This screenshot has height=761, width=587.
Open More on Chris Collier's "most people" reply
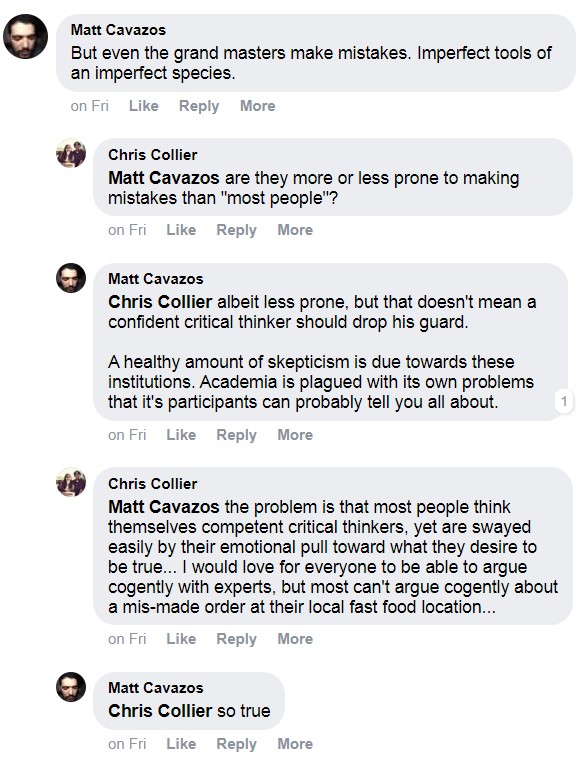tap(295, 230)
